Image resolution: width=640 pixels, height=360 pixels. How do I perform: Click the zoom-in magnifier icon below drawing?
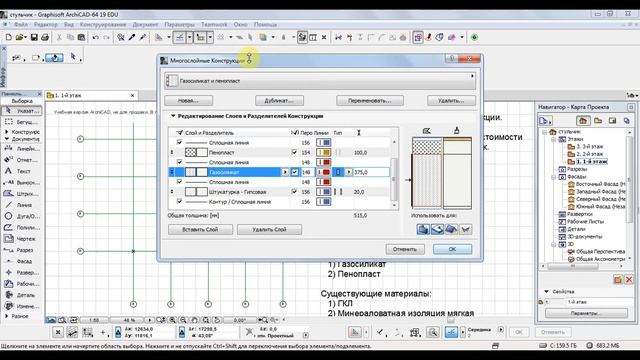pyautogui.click(x=173, y=320)
